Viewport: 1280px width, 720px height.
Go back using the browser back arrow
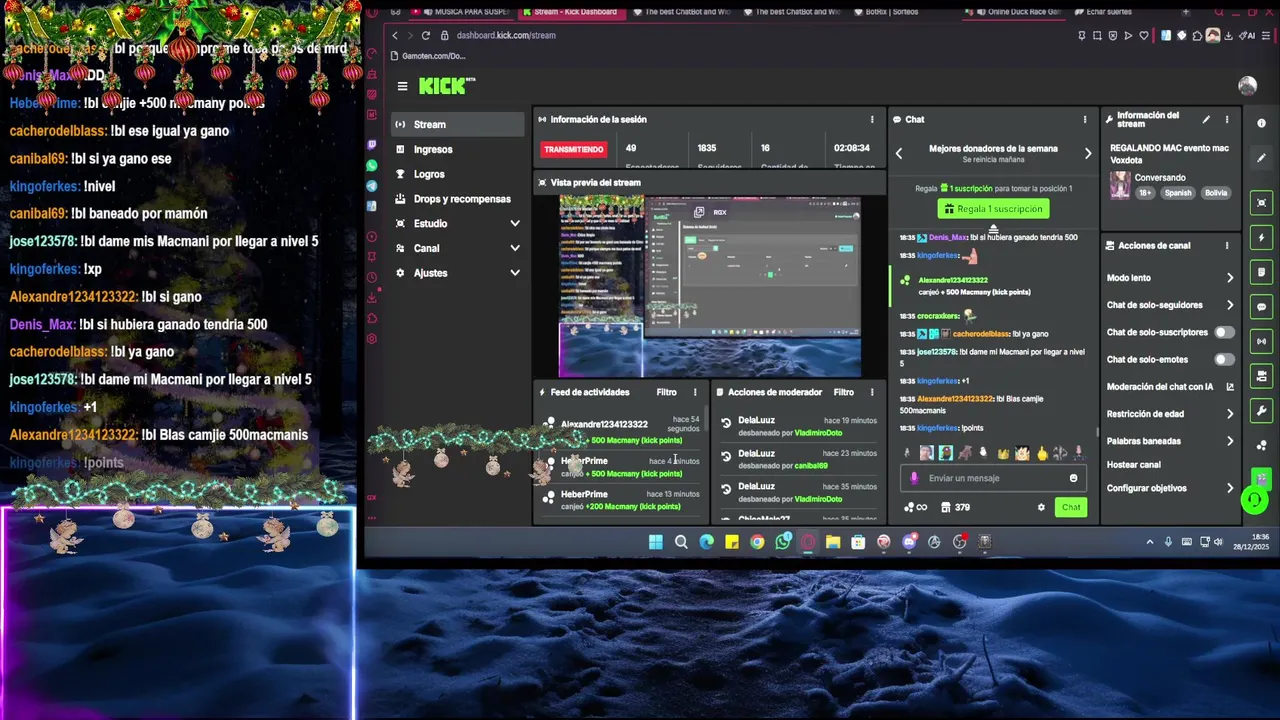(x=394, y=35)
